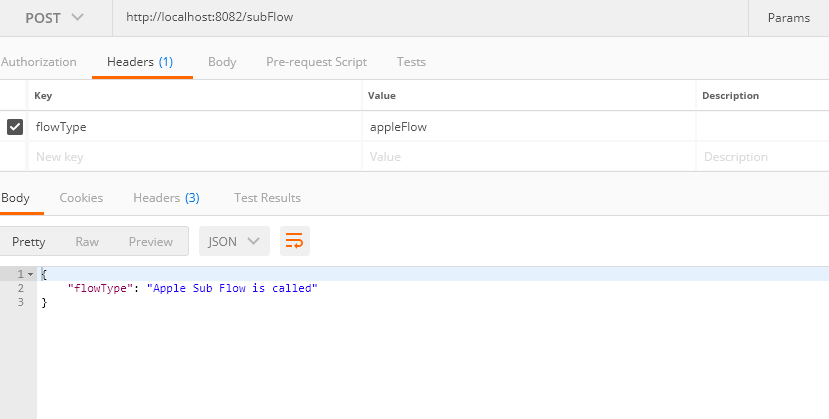Select the Preview view button
The image size is (829, 419).
pyautogui.click(x=151, y=241)
